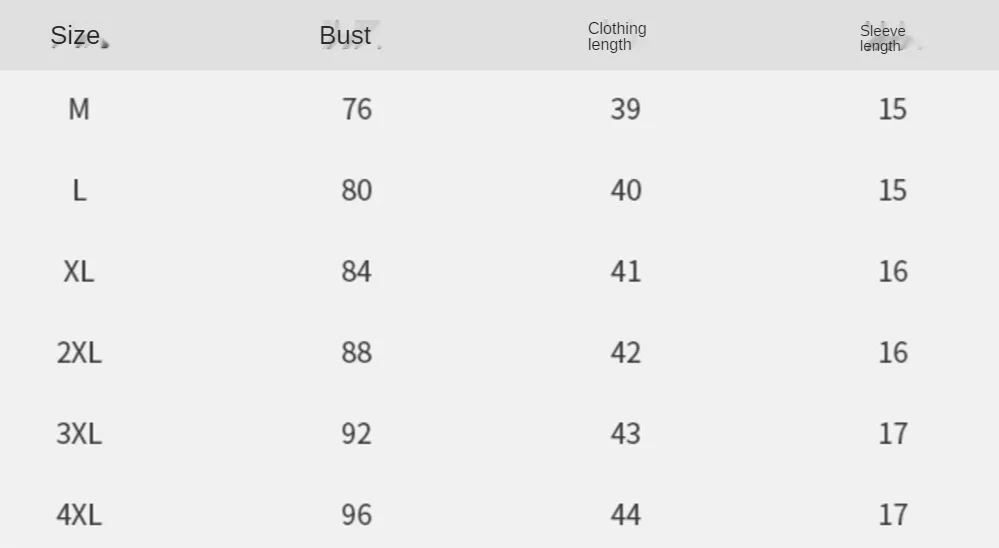Screen dimensions: 999x548
Task: Select the 3XL size row label
Action: (x=79, y=434)
